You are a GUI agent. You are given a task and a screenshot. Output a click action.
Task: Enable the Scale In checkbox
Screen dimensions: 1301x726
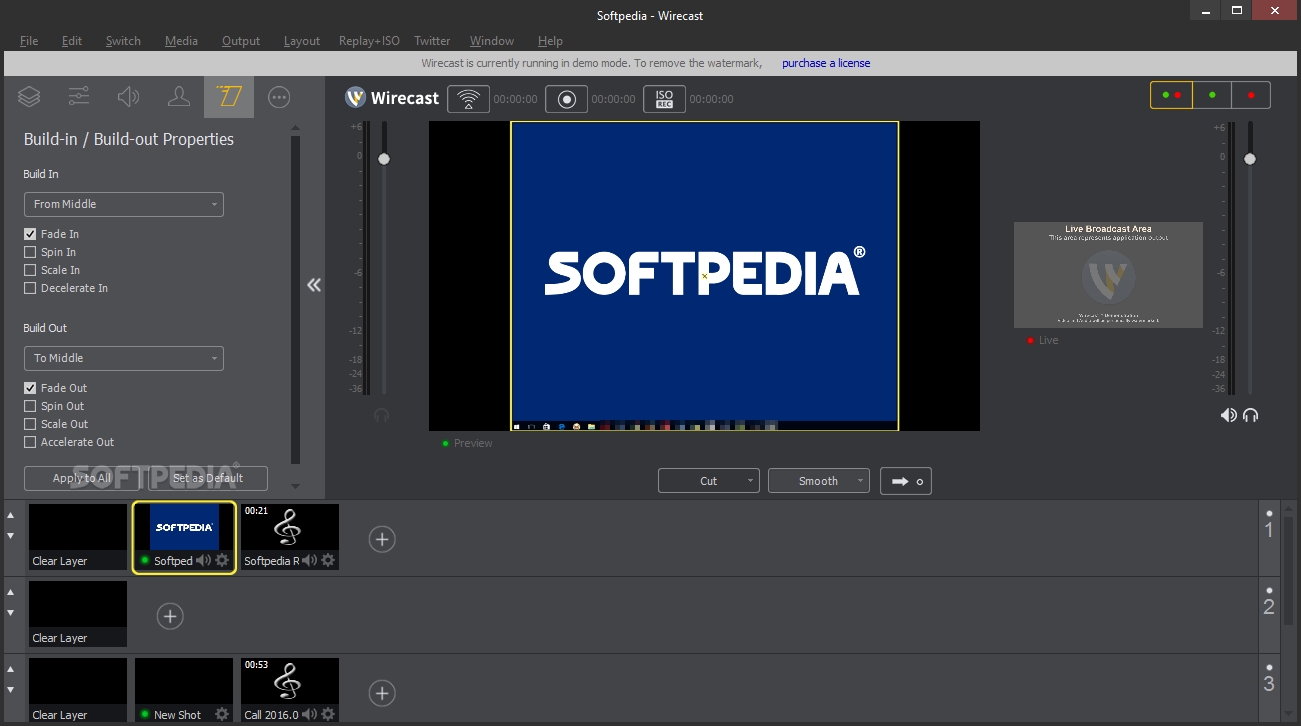[x=30, y=270]
